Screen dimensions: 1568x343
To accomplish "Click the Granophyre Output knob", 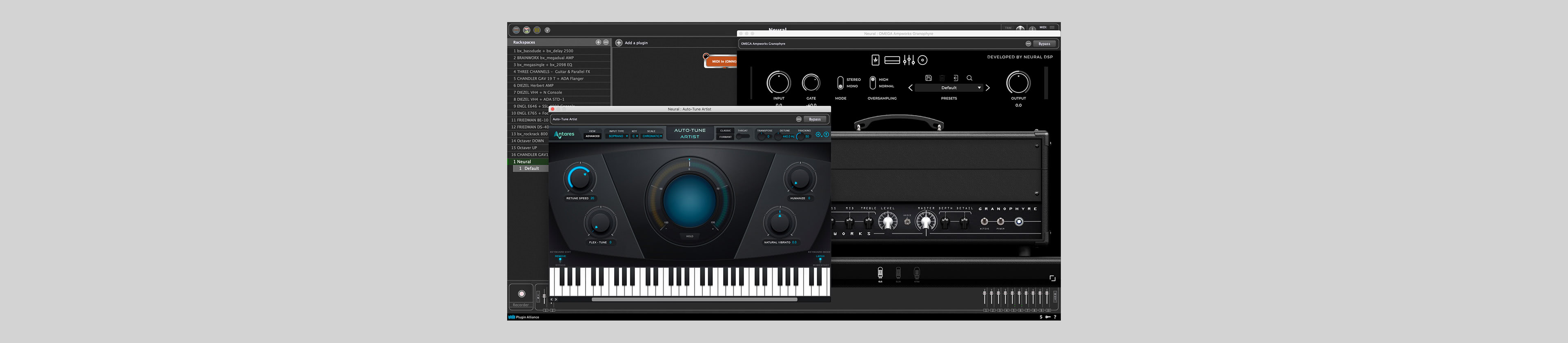I will pyautogui.click(x=1018, y=83).
